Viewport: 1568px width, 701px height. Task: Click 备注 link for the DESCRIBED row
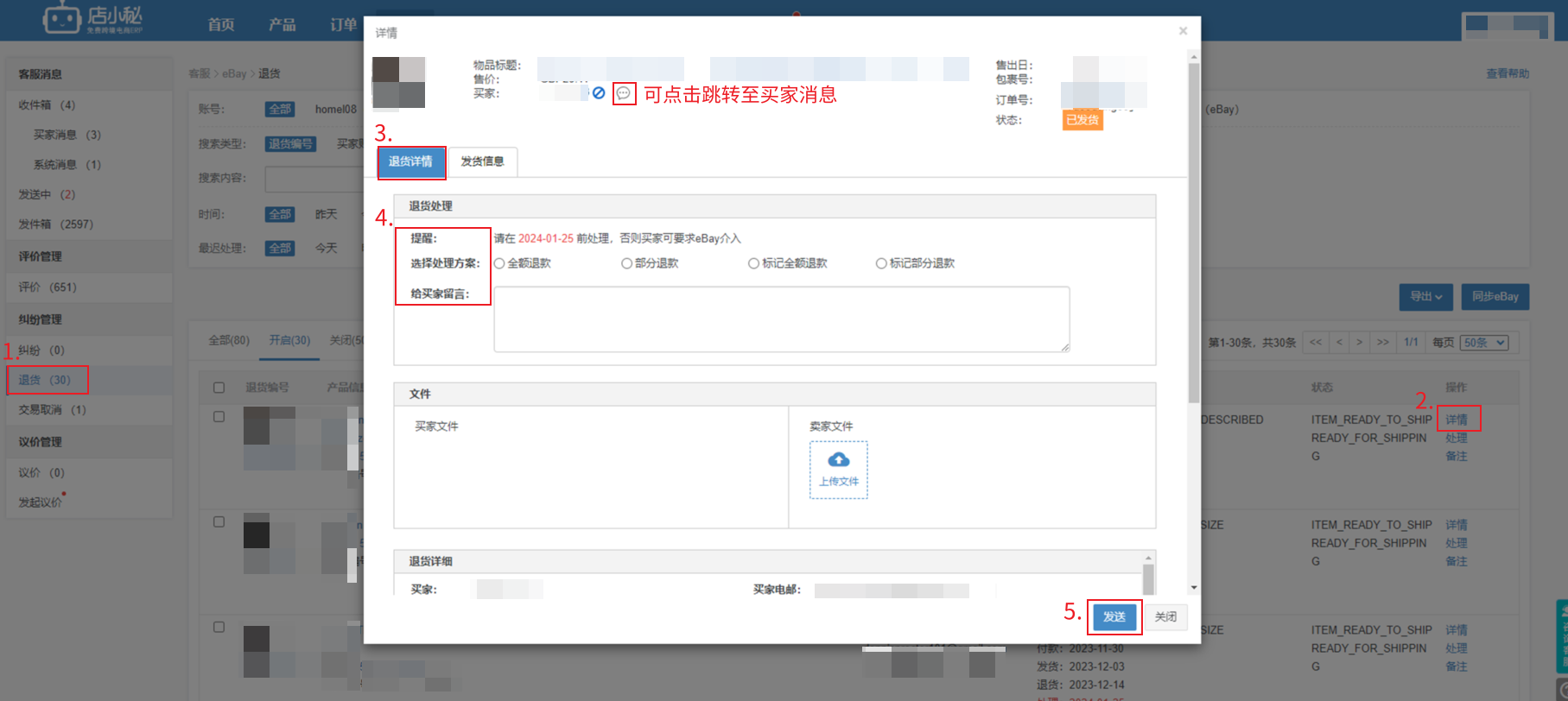pyautogui.click(x=1457, y=456)
